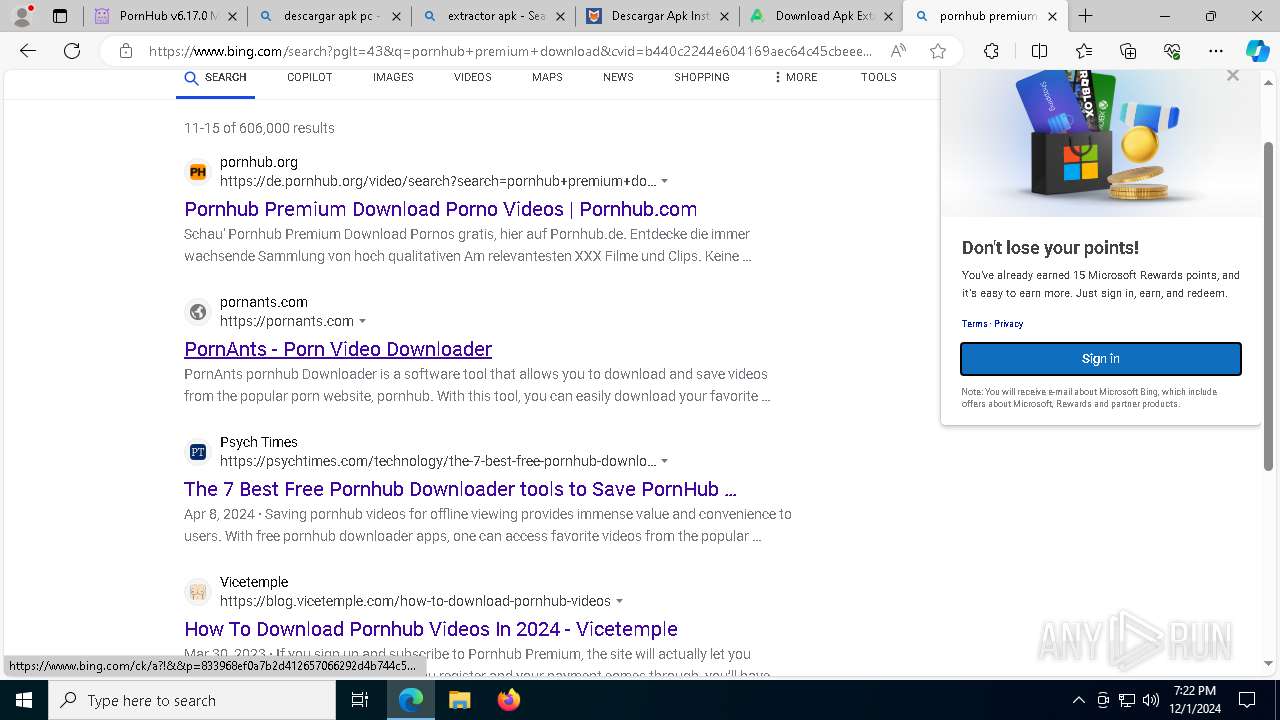Expand the pornants.com URL dropdown arrow
1280x720 pixels.
coord(362,321)
